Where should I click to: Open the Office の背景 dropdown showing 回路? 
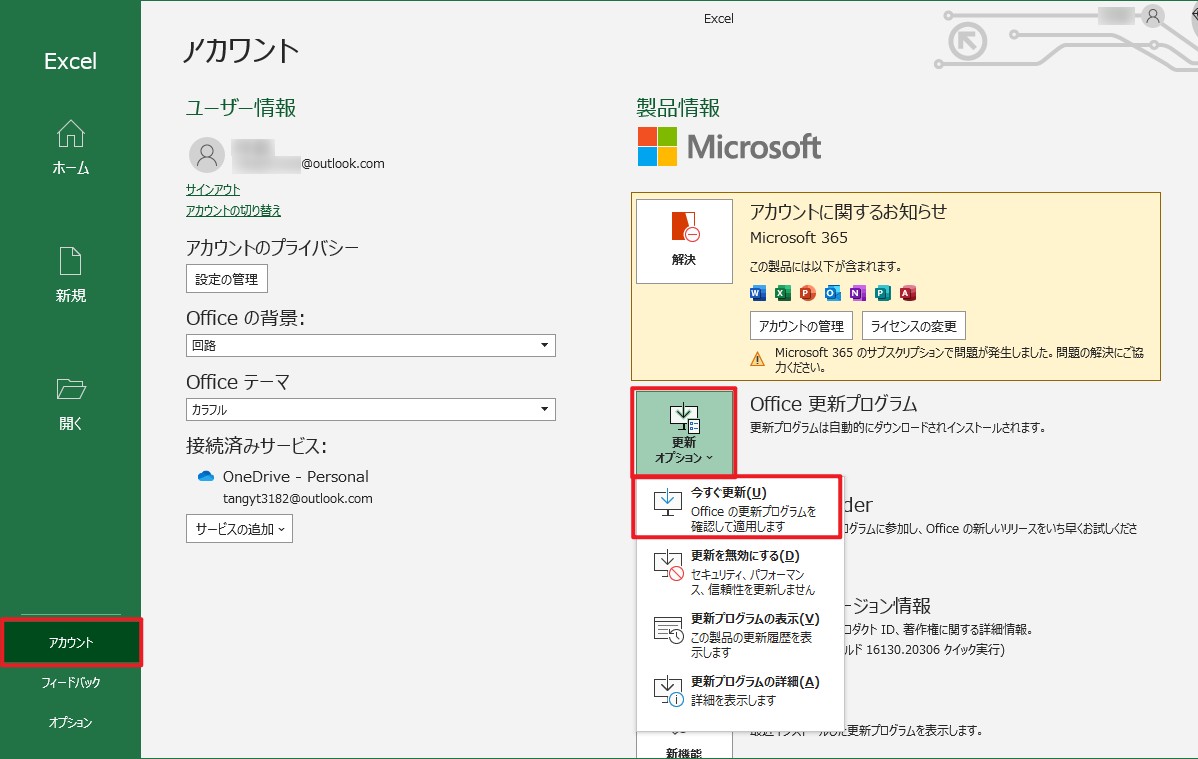(x=371, y=345)
